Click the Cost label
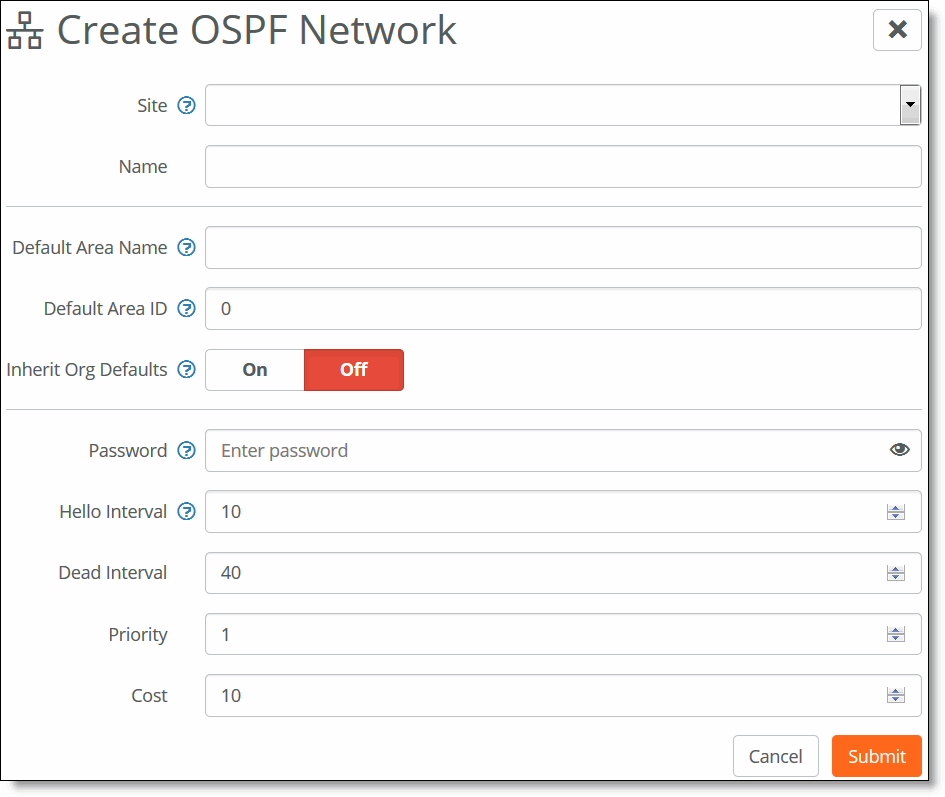945x797 pixels. 149,696
